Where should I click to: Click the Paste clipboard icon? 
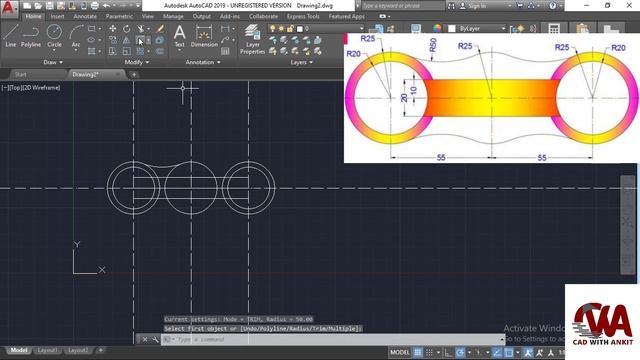pyautogui.click(x=582, y=29)
